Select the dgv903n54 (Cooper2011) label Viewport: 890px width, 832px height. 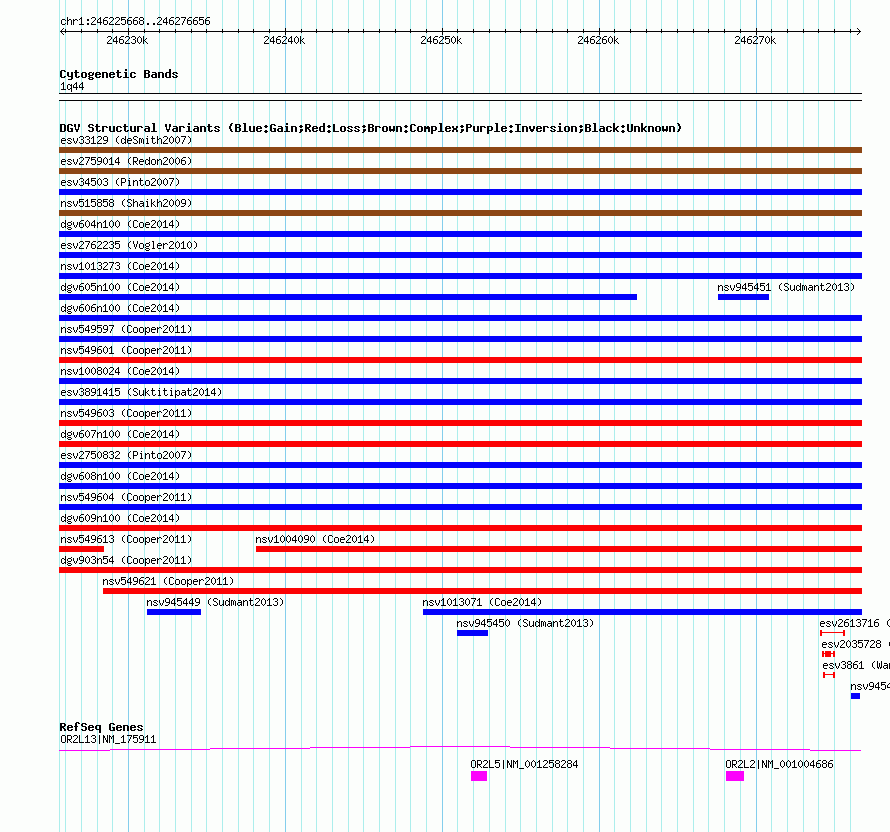pos(126,560)
